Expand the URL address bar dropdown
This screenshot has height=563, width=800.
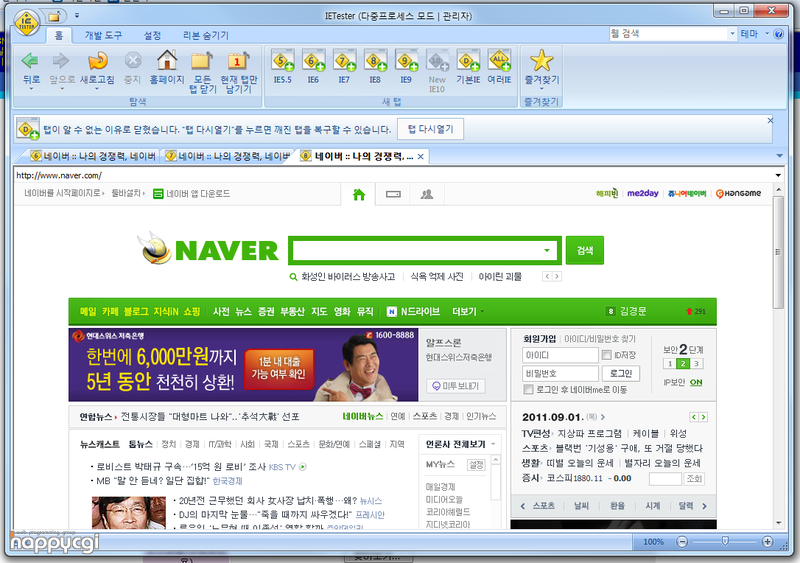tap(778, 175)
